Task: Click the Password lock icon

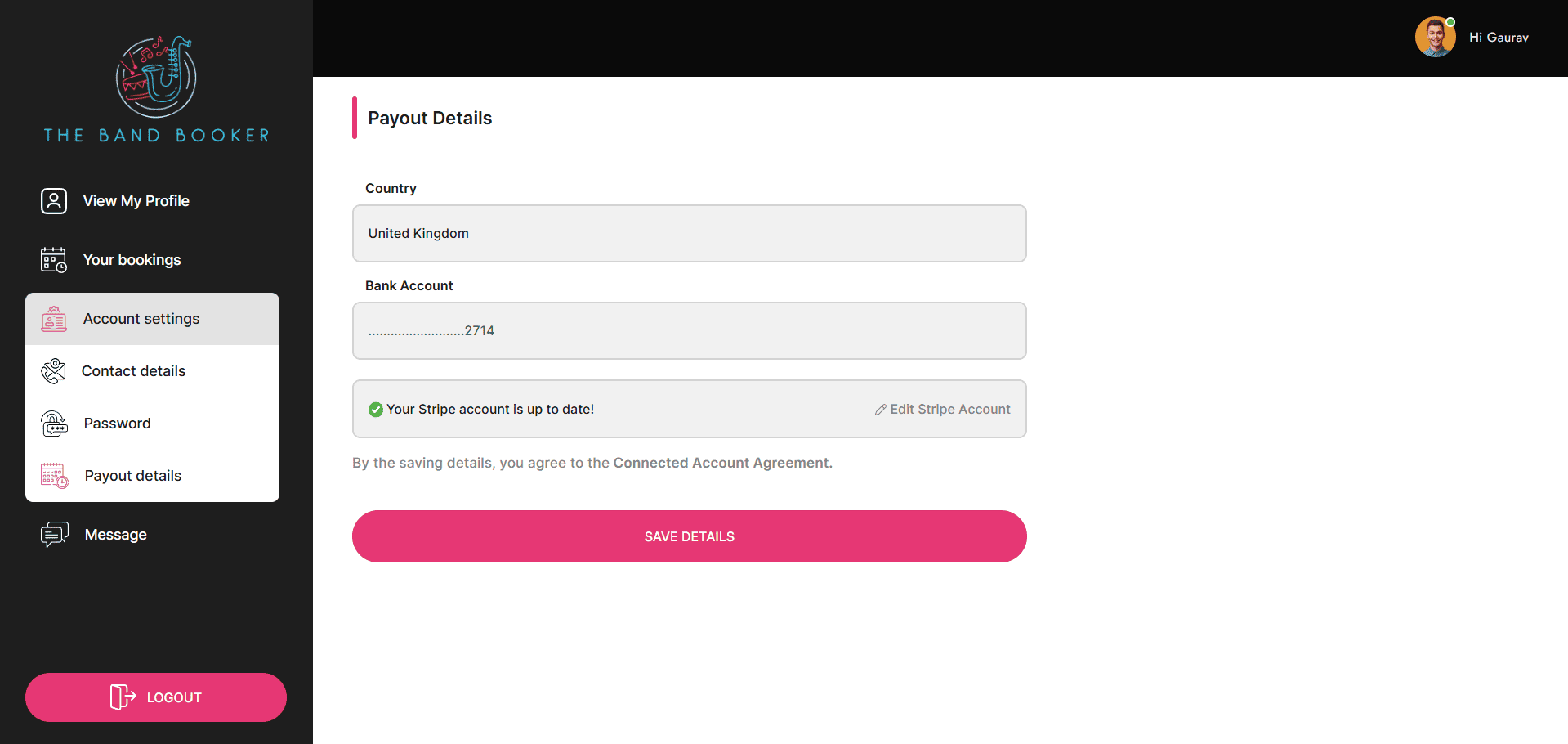Action: tap(54, 424)
